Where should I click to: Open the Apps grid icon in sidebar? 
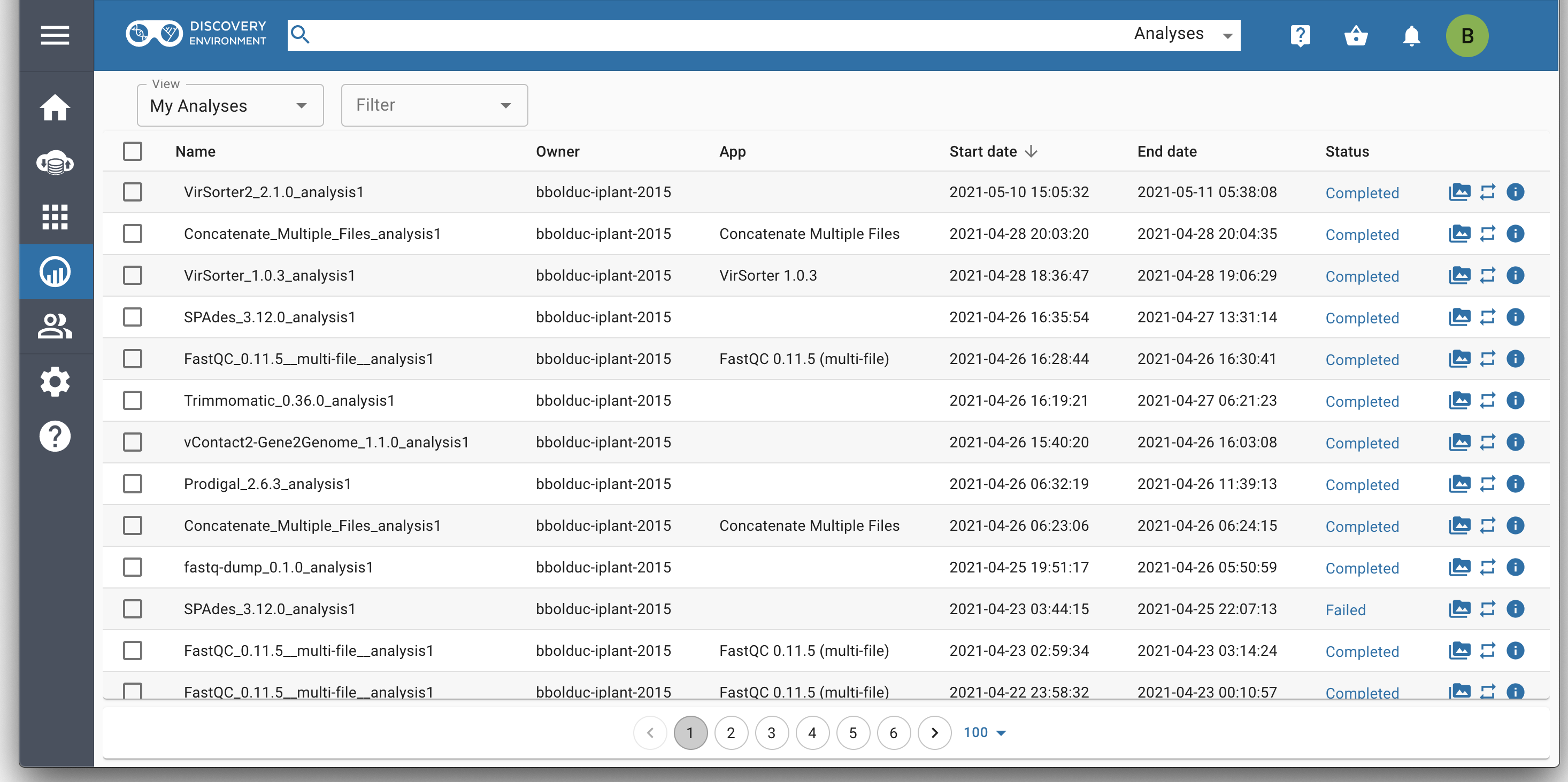(x=55, y=216)
